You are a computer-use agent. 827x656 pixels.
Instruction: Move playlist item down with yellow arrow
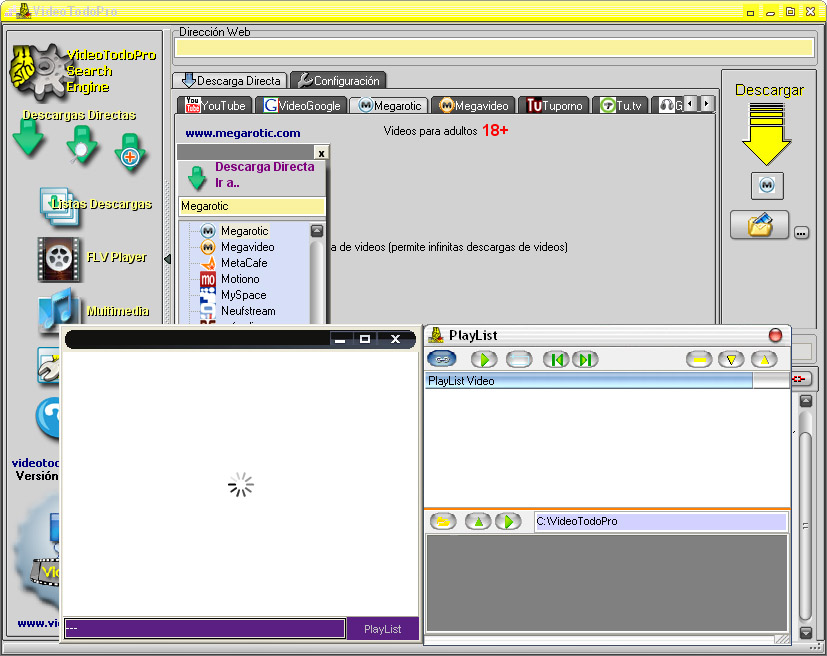(731, 360)
